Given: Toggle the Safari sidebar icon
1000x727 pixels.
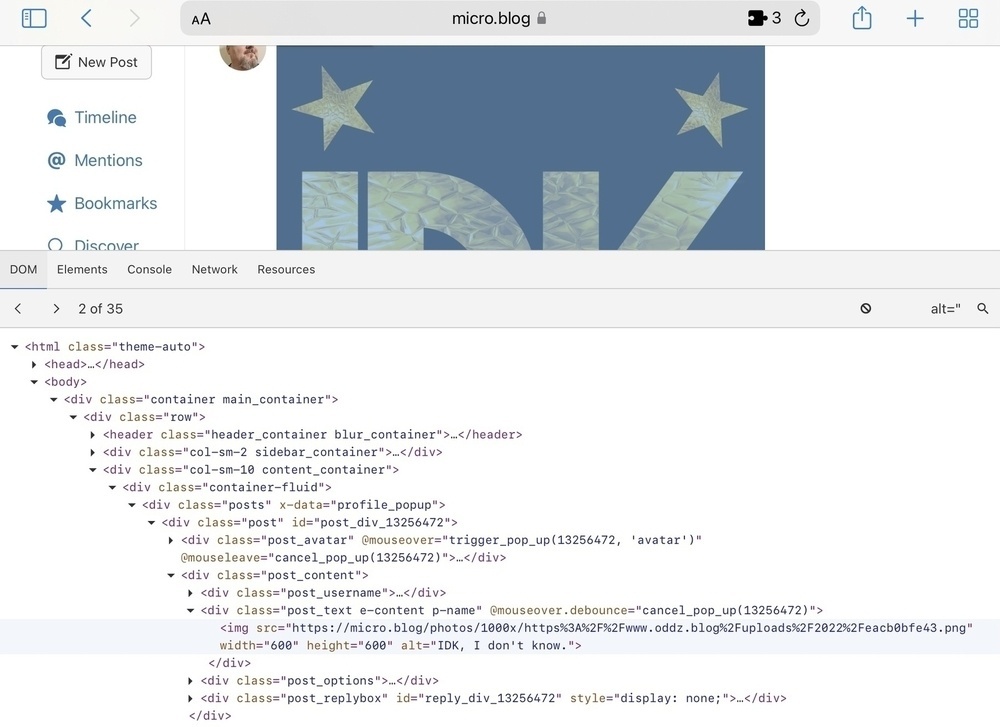Looking at the screenshot, I should pyautogui.click(x=34, y=18).
